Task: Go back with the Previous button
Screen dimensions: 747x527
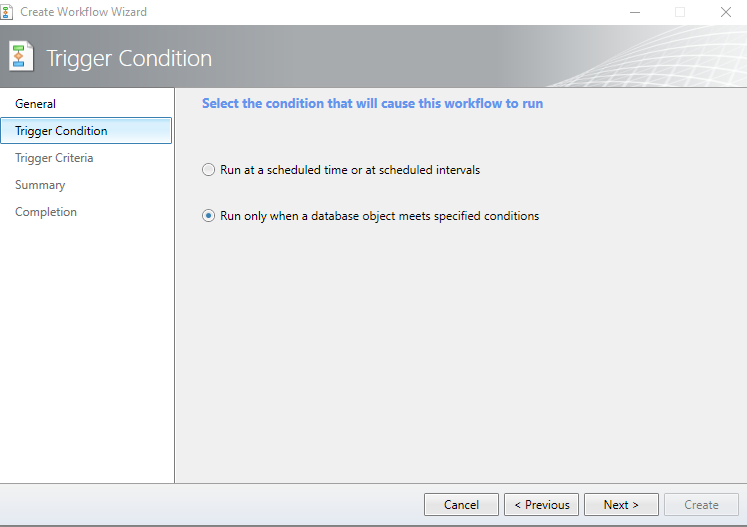Action: tap(541, 505)
